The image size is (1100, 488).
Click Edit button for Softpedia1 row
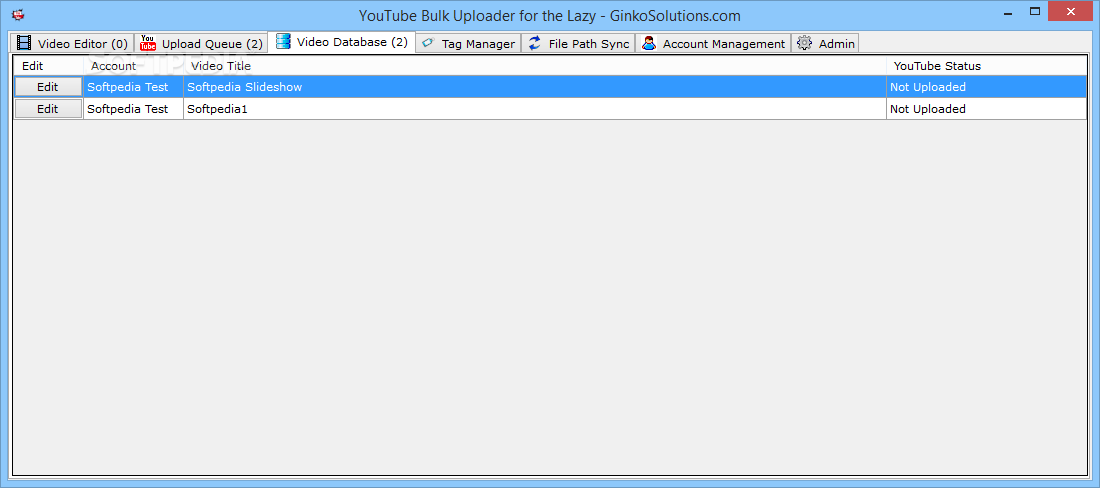(x=48, y=109)
